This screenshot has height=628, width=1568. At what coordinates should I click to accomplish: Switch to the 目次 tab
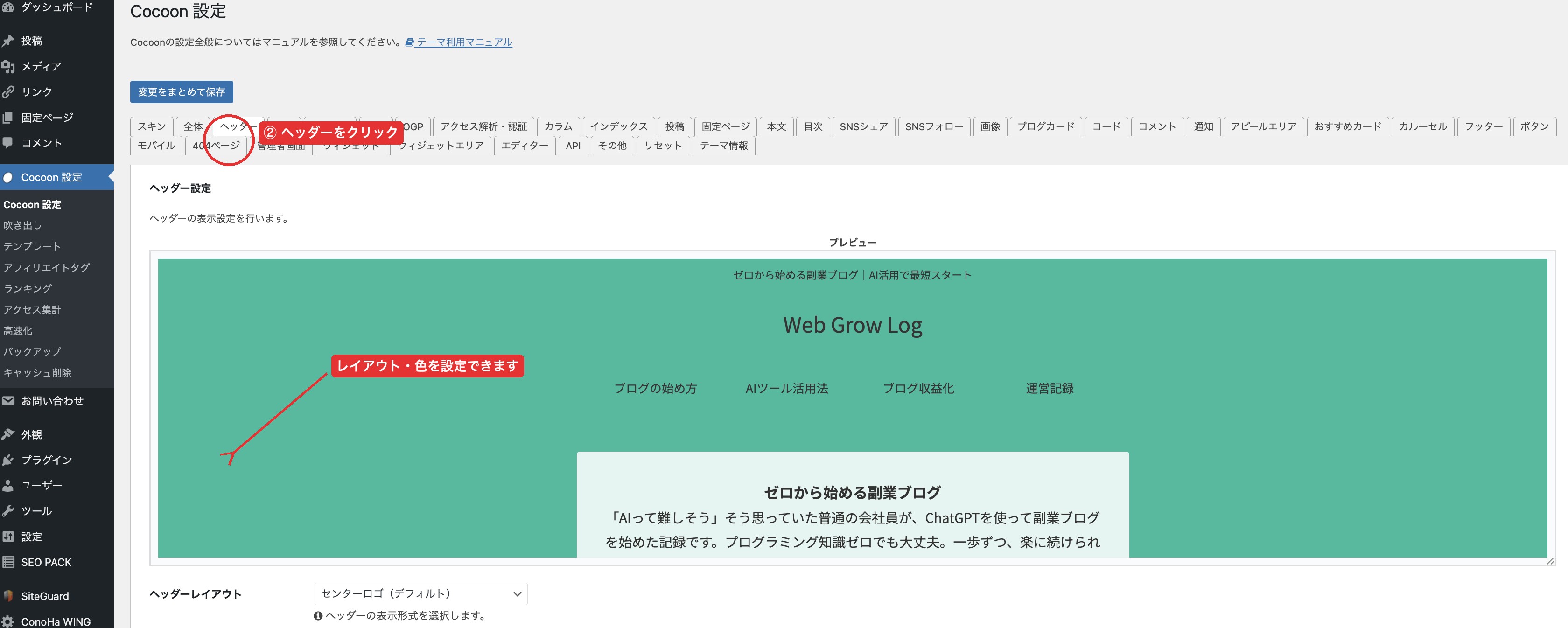(x=812, y=126)
